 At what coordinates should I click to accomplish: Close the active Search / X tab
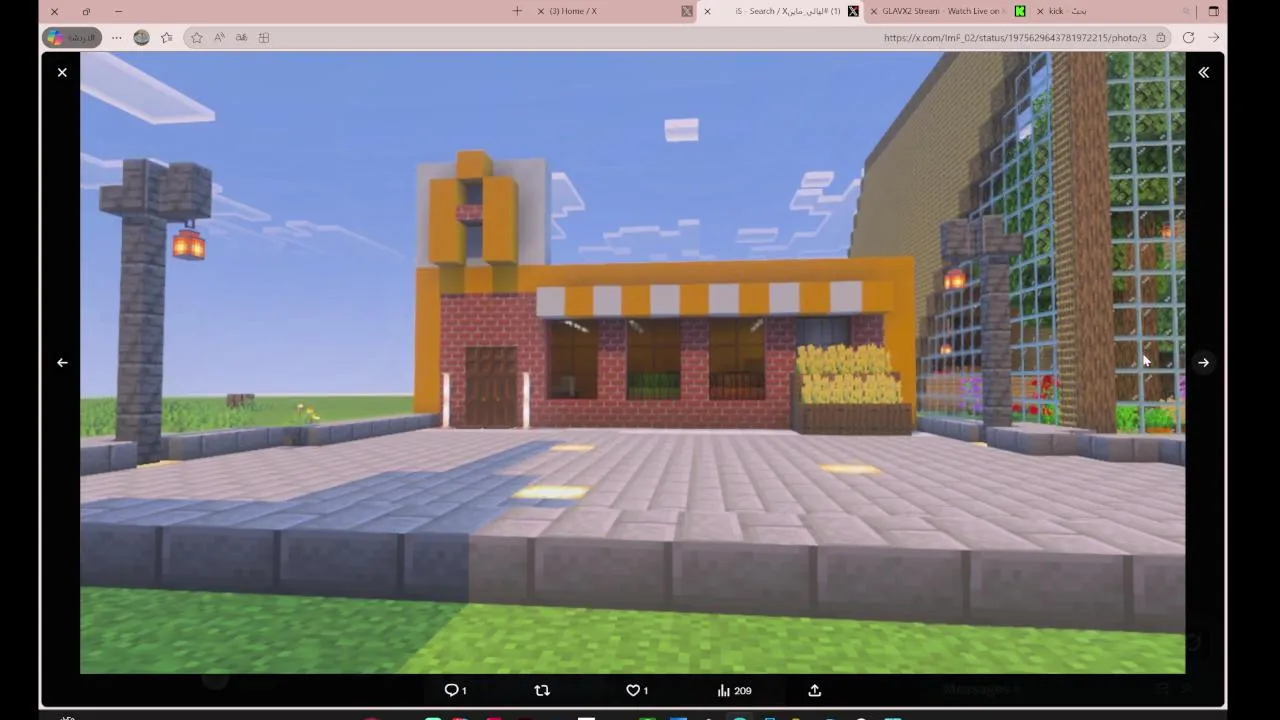pos(707,11)
